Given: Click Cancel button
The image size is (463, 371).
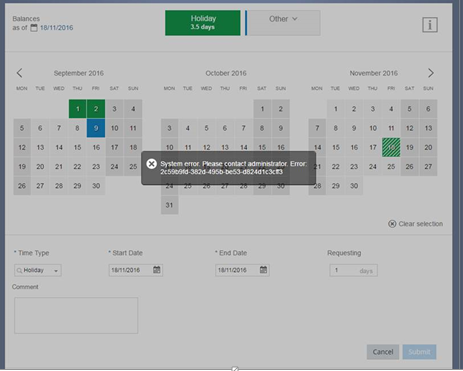Looking at the screenshot, I should point(383,352).
